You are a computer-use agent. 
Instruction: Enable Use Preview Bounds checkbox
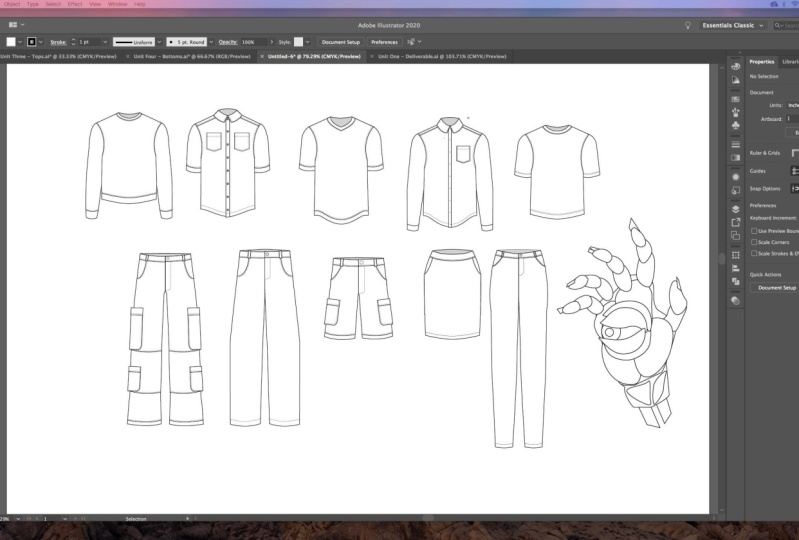pyautogui.click(x=754, y=231)
